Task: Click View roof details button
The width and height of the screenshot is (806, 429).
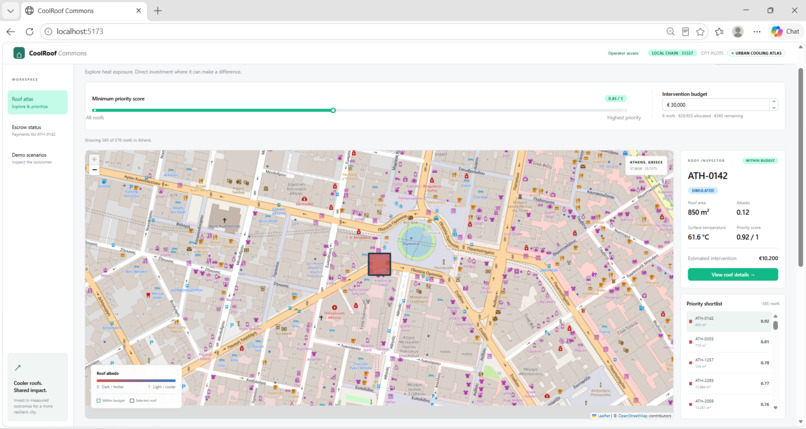Action: 732,274
